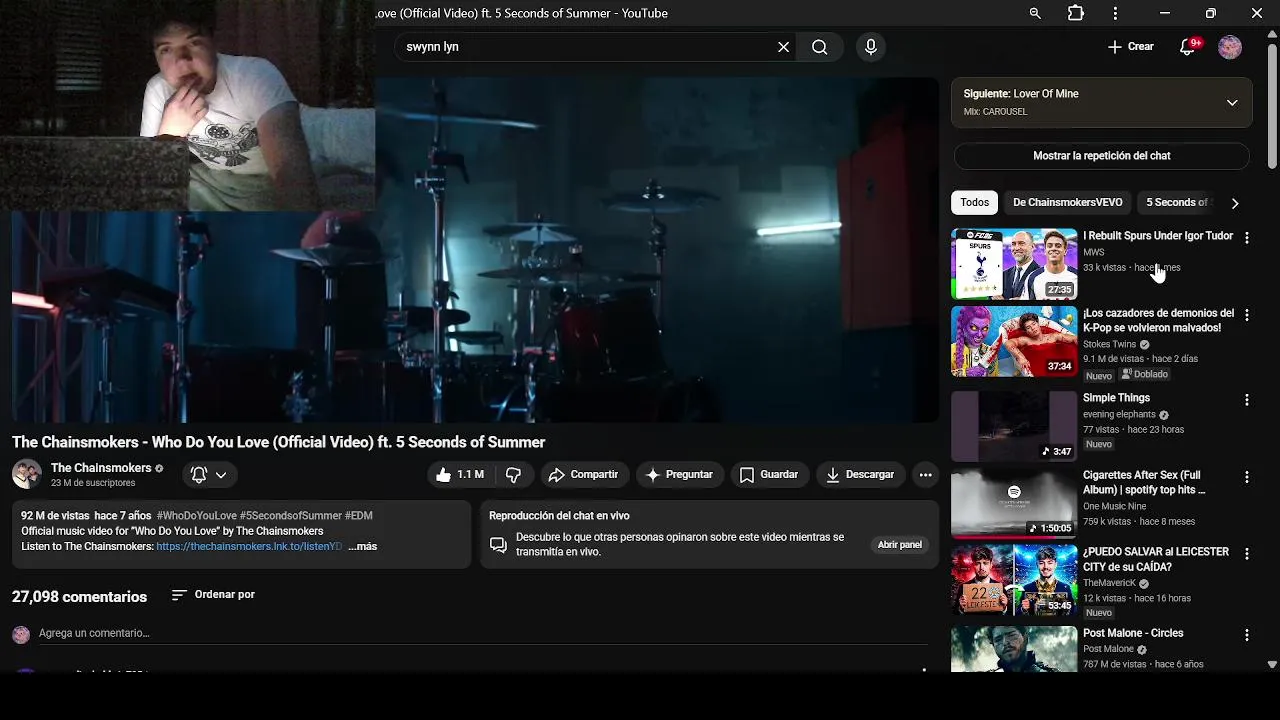This screenshot has height=720, width=1280.
Task: Select the 5 Seconds of chip
Action: [1176, 202]
